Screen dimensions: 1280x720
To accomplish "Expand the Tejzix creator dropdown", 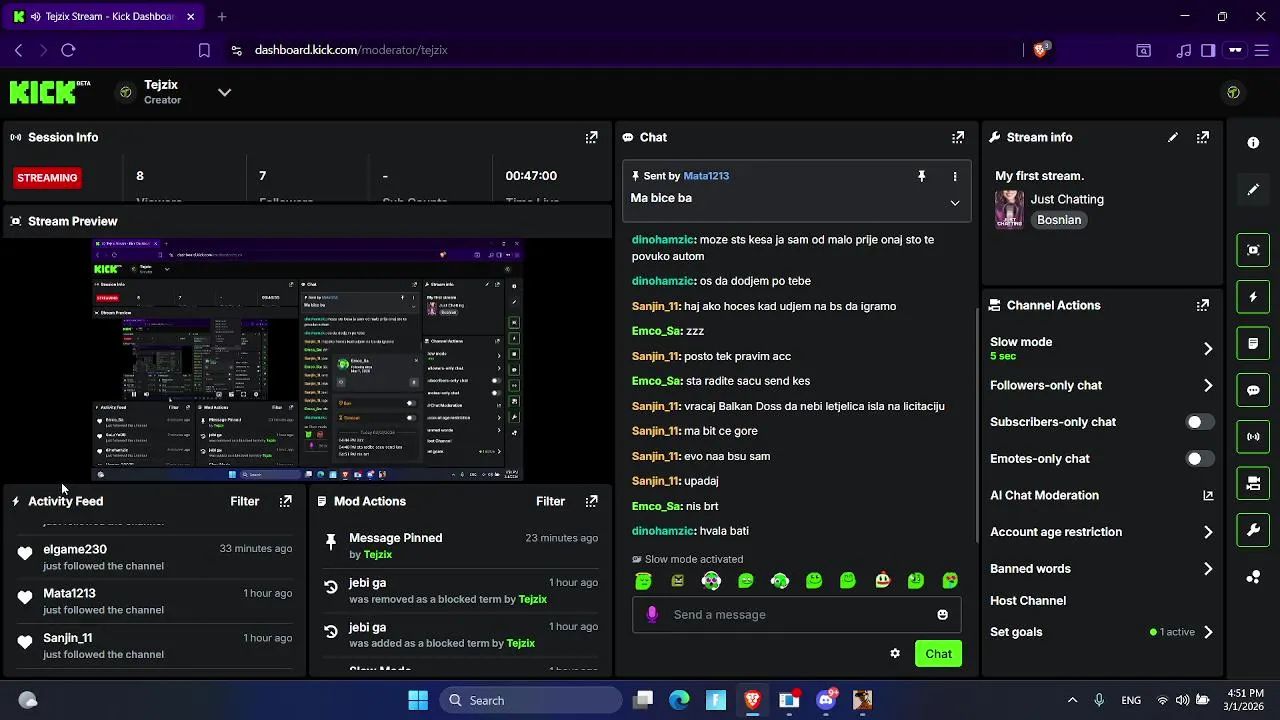I will tap(224, 92).
